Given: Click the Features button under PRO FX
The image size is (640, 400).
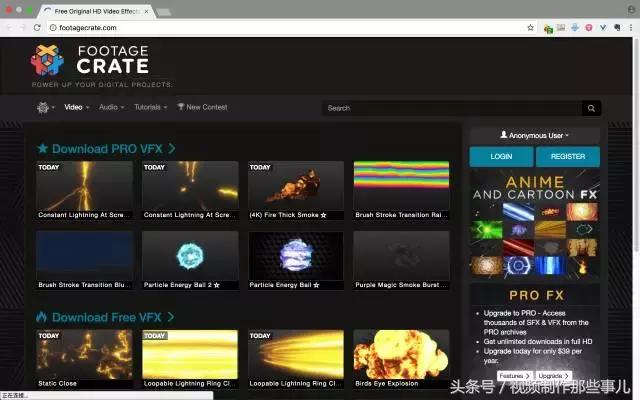Looking at the screenshot, I should [513, 375].
